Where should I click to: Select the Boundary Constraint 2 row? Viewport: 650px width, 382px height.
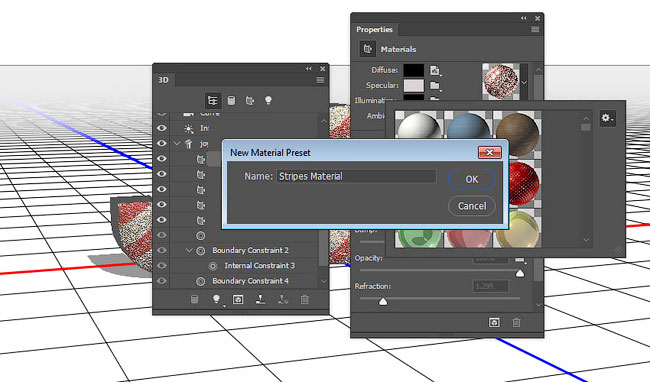(x=245, y=250)
